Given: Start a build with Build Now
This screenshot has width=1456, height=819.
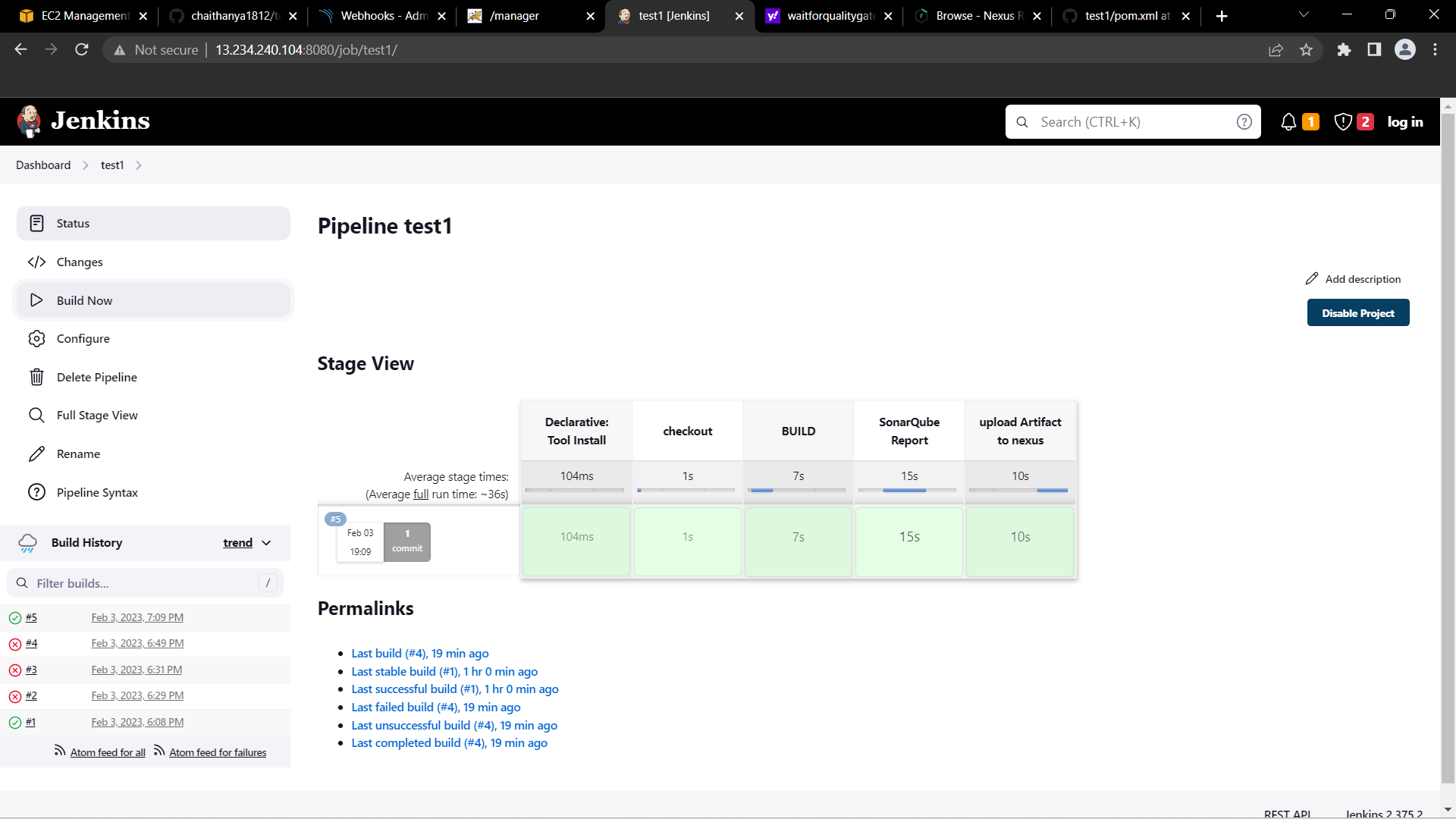Looking at the screenshot, I should coord(84,300).
